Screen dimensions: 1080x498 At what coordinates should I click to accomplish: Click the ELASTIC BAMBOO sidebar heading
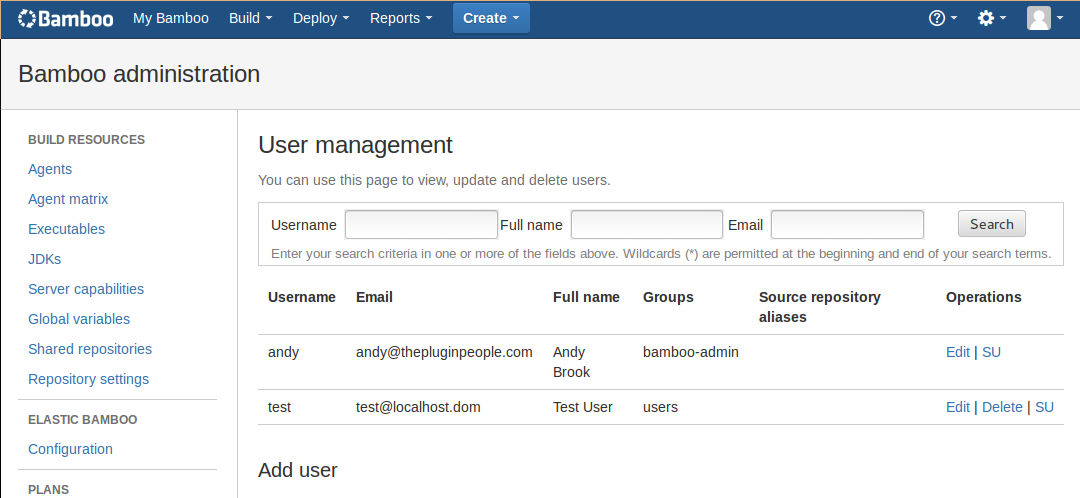pos(83,419)
